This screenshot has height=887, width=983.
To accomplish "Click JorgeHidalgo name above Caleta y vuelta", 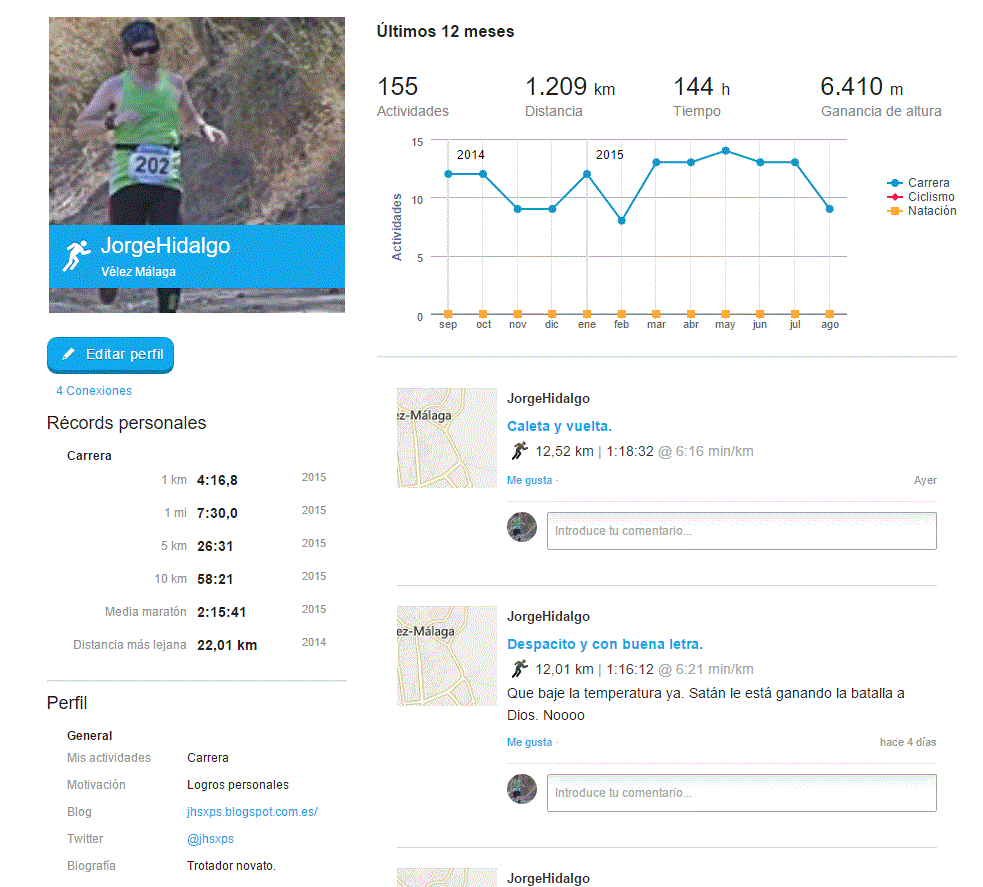I will point(548,399).
